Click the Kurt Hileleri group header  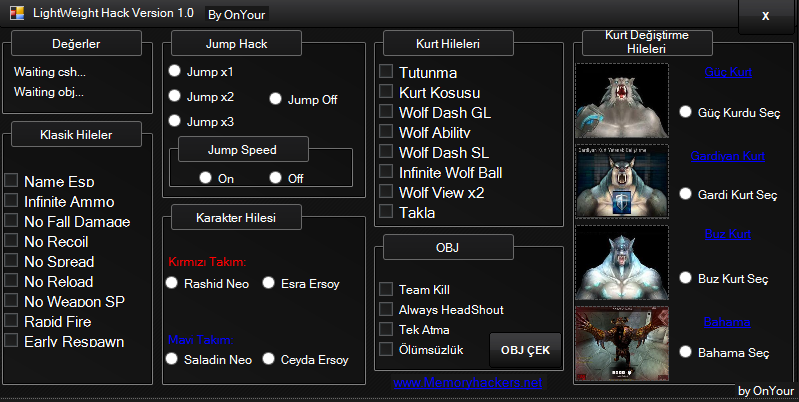click(448, 44)
